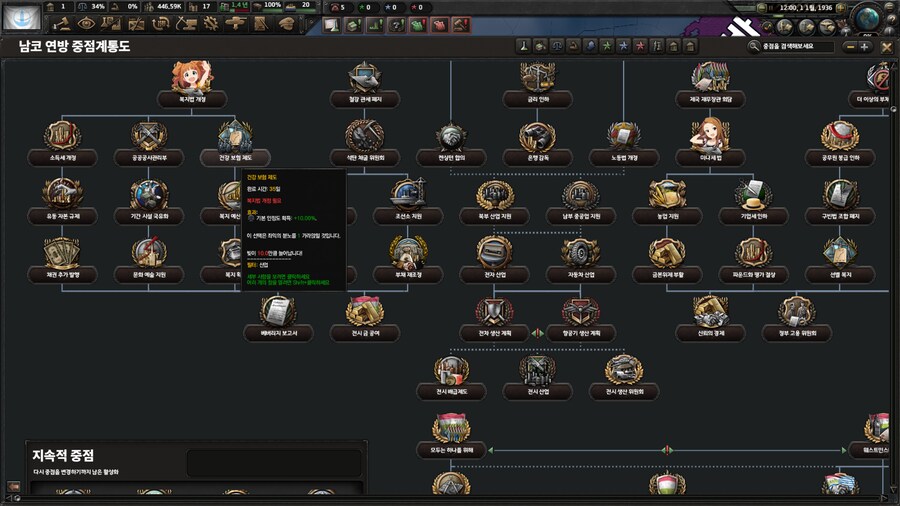Screen dimensions: 900x506
Task: Zoom out focus tree with minus
Action: click(849, 46)
